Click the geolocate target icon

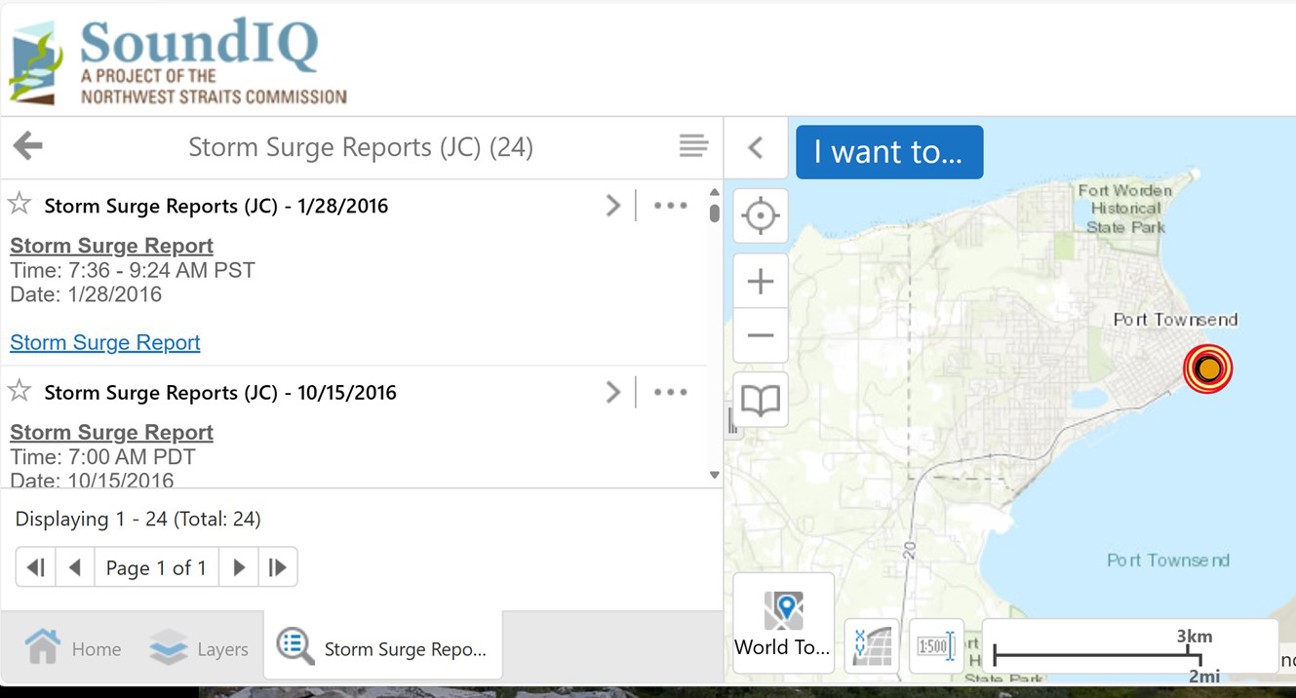coord(760,216)
